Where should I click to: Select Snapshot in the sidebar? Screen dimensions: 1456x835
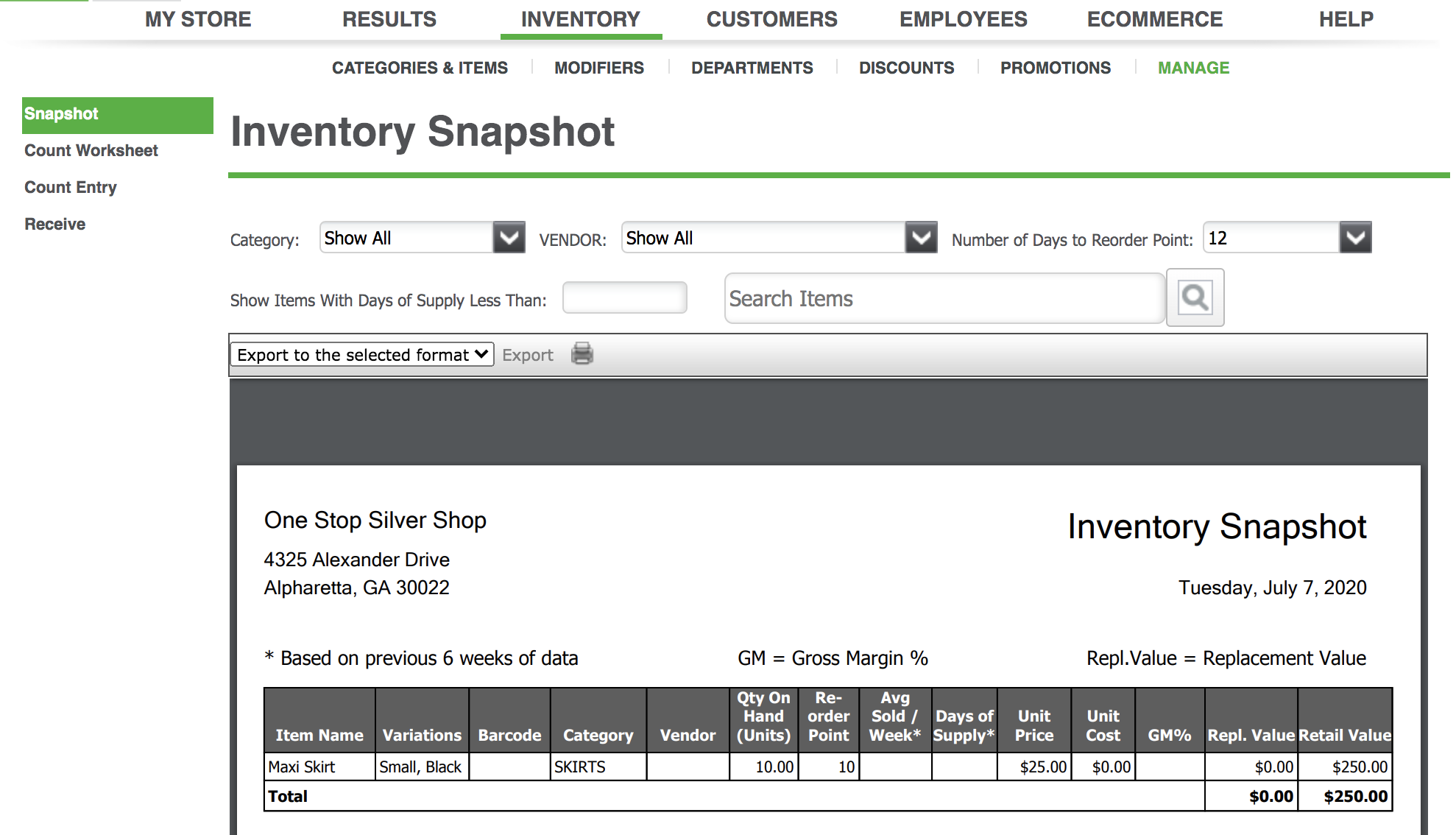[x=118, y=114]
